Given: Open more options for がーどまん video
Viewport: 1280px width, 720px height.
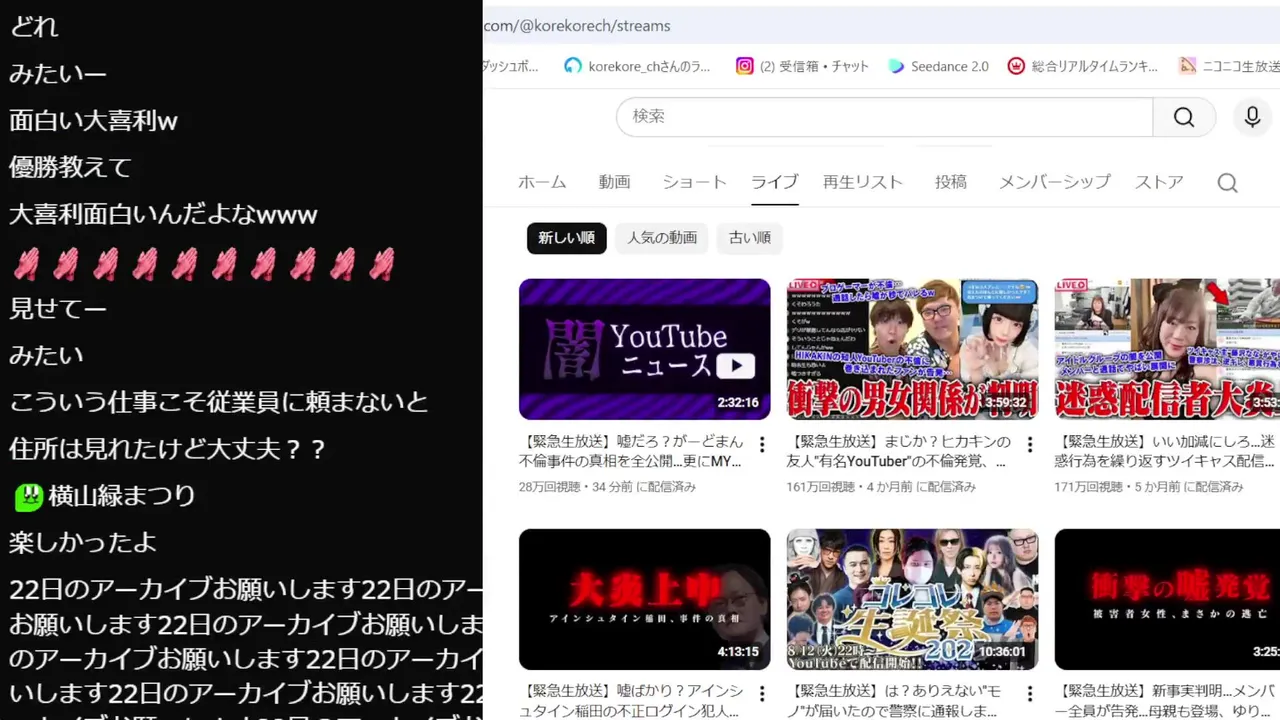Looking at the screenshot, I should [x=762, y=444].
